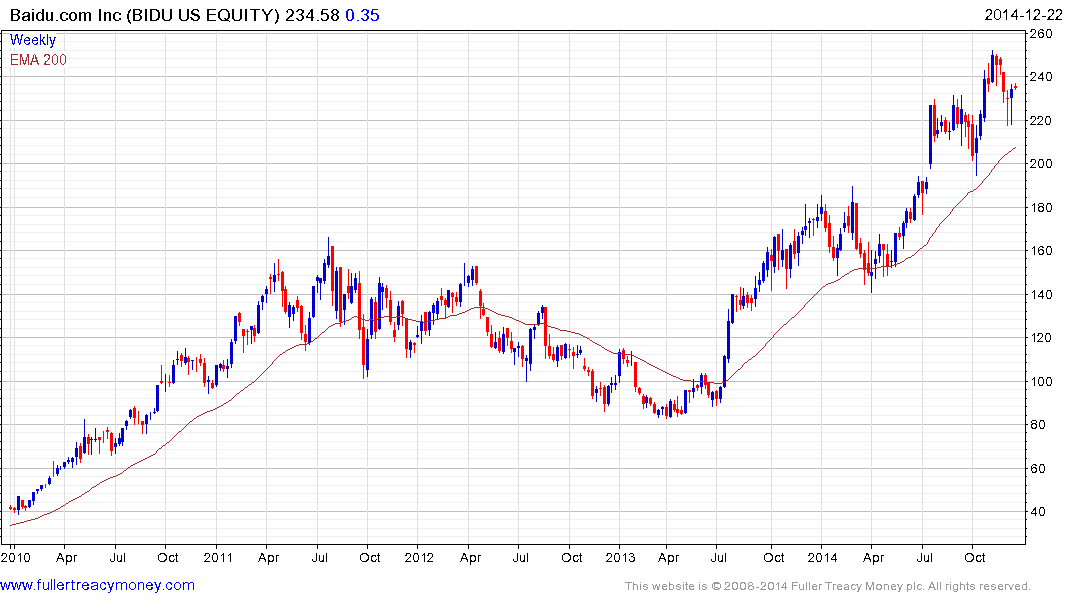
Task: Click the 180 price axis label
Action: point(1041,208)
